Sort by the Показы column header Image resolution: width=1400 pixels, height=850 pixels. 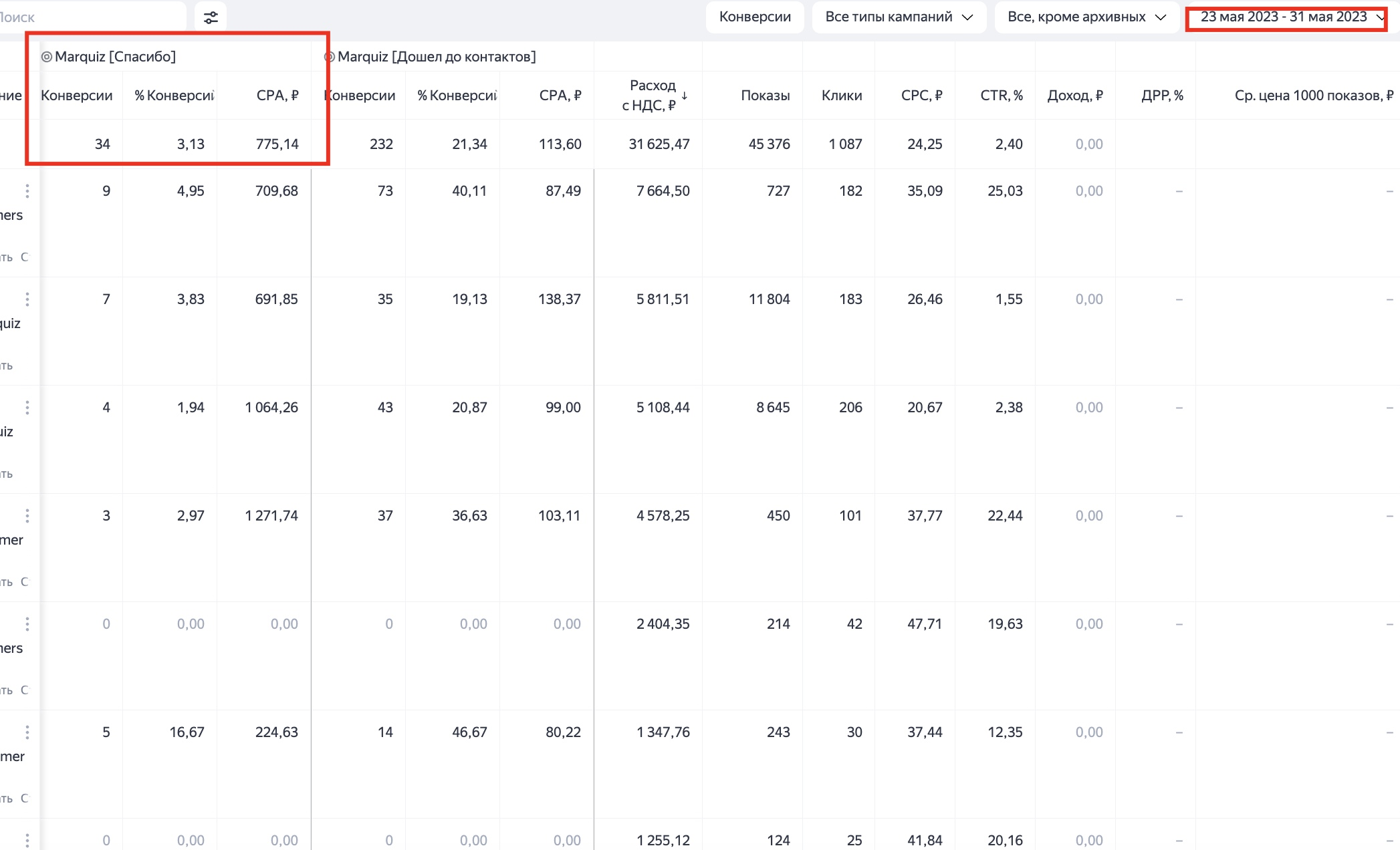[766, 96]
